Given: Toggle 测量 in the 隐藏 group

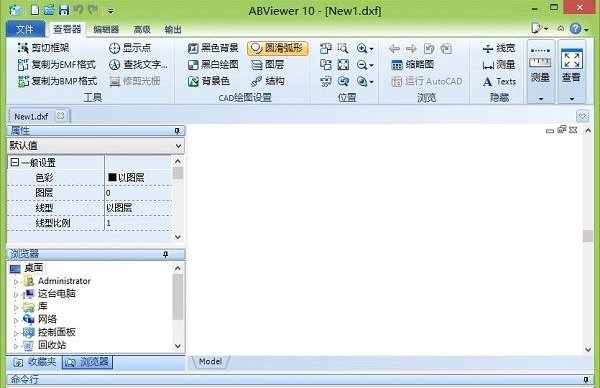Looking at the screenshot, I should (x=499, y=65).
